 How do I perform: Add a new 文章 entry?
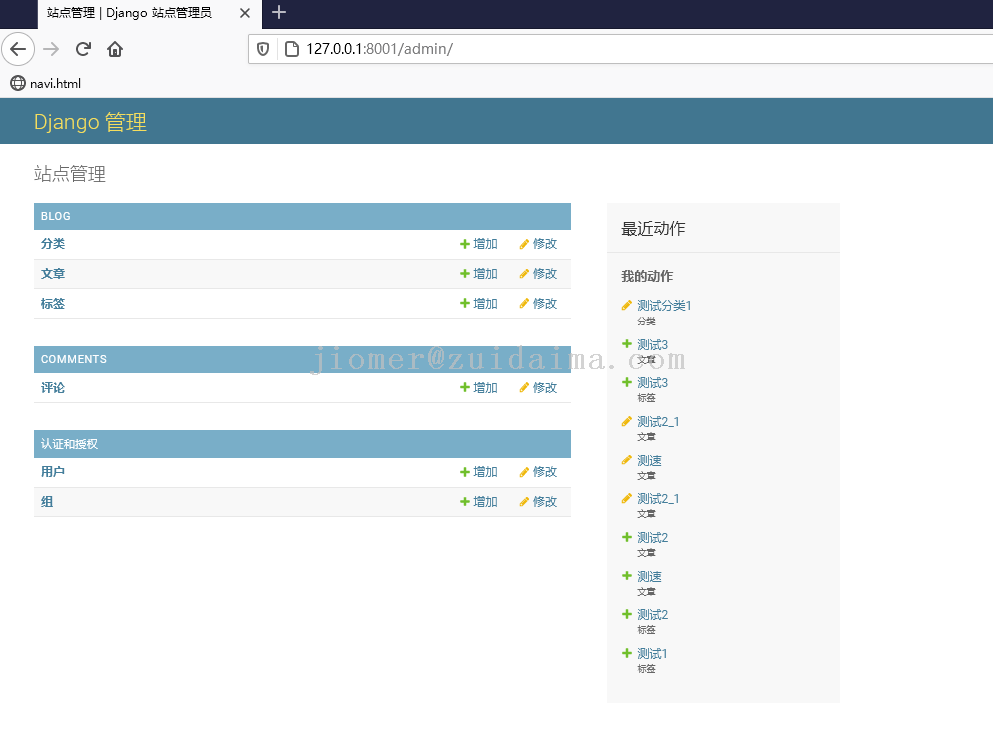(x=479, y=274)
